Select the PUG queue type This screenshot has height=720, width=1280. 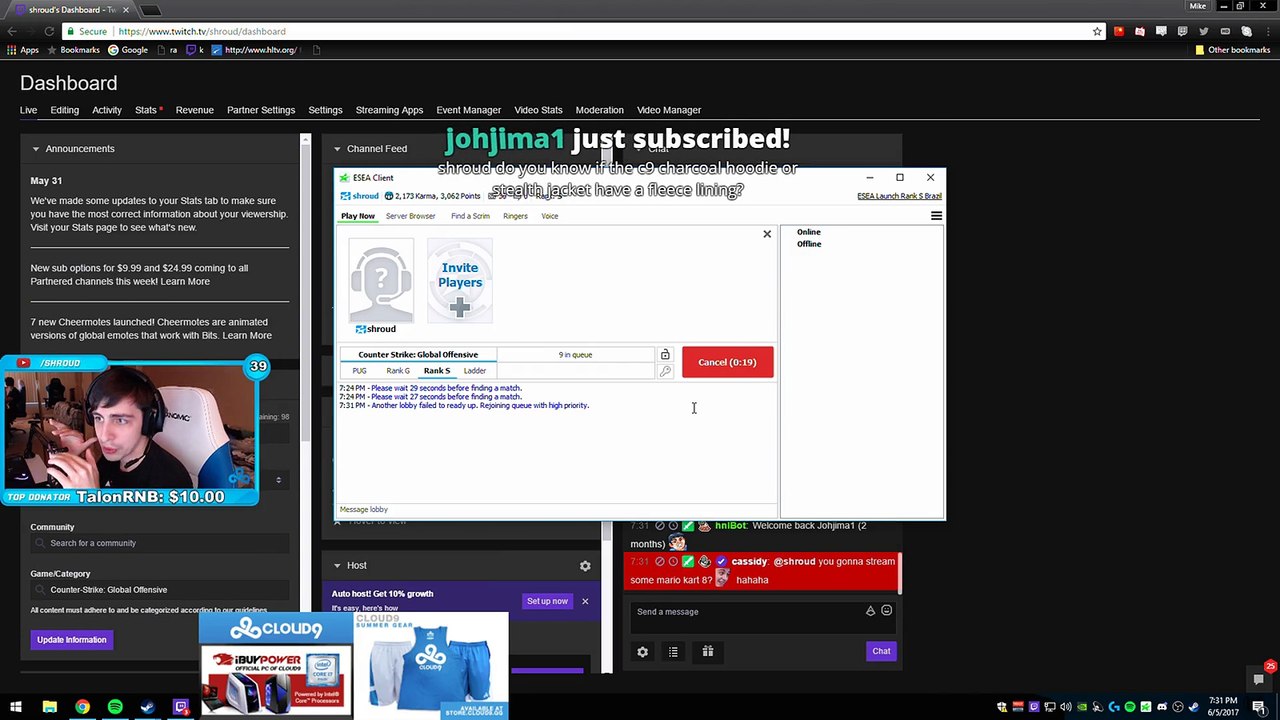(x=359, y=371)
